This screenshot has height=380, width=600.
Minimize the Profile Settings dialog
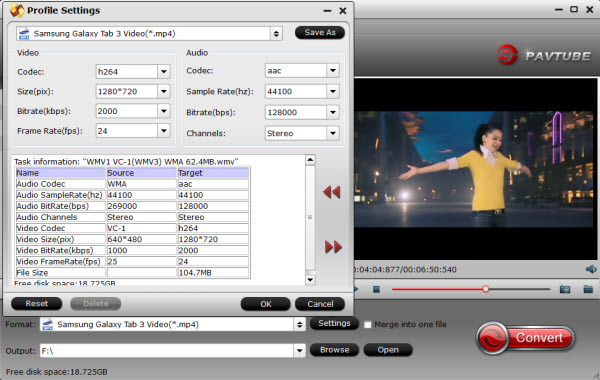327,11
